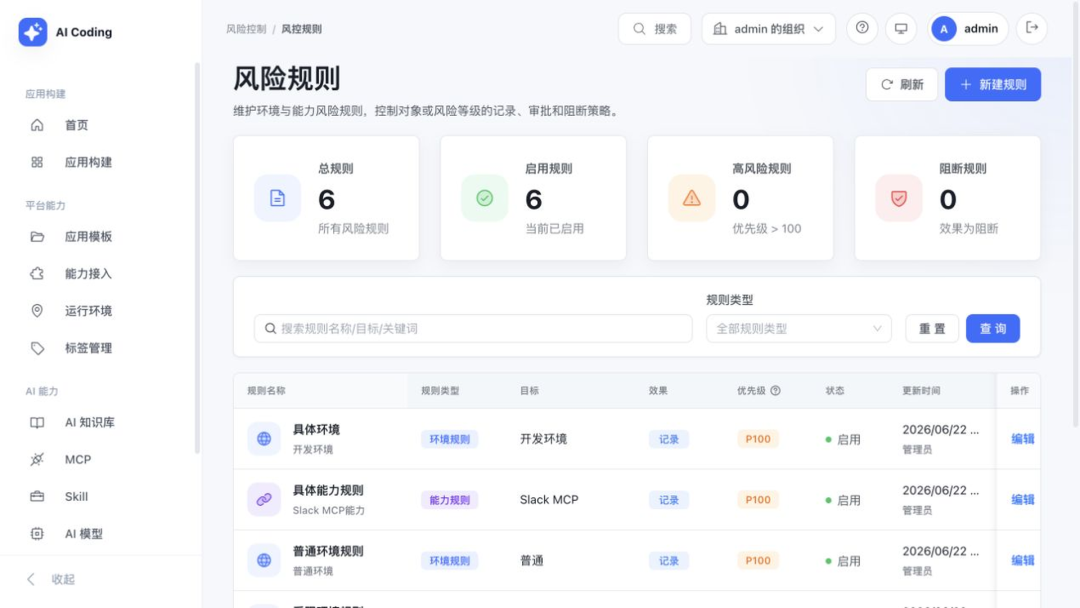Click 环境规则 tag in 具体环境 row
This screenshot has height=608, width=1080.
coord(450,439)
